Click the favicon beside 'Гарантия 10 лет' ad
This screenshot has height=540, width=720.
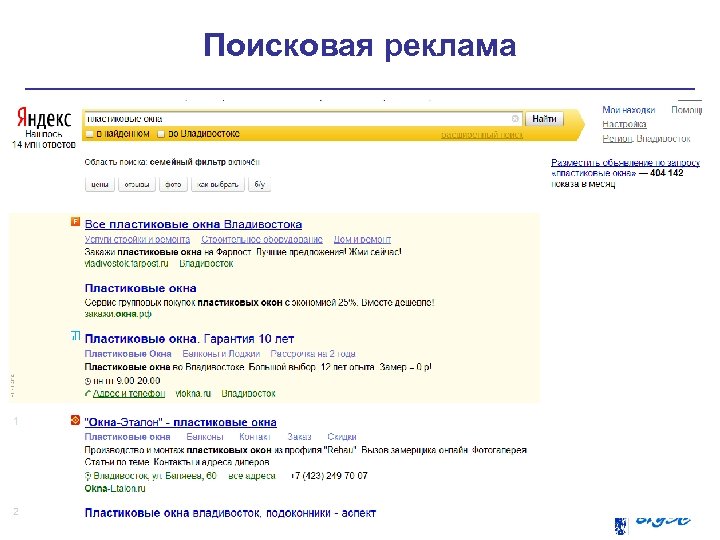(76, 336)
